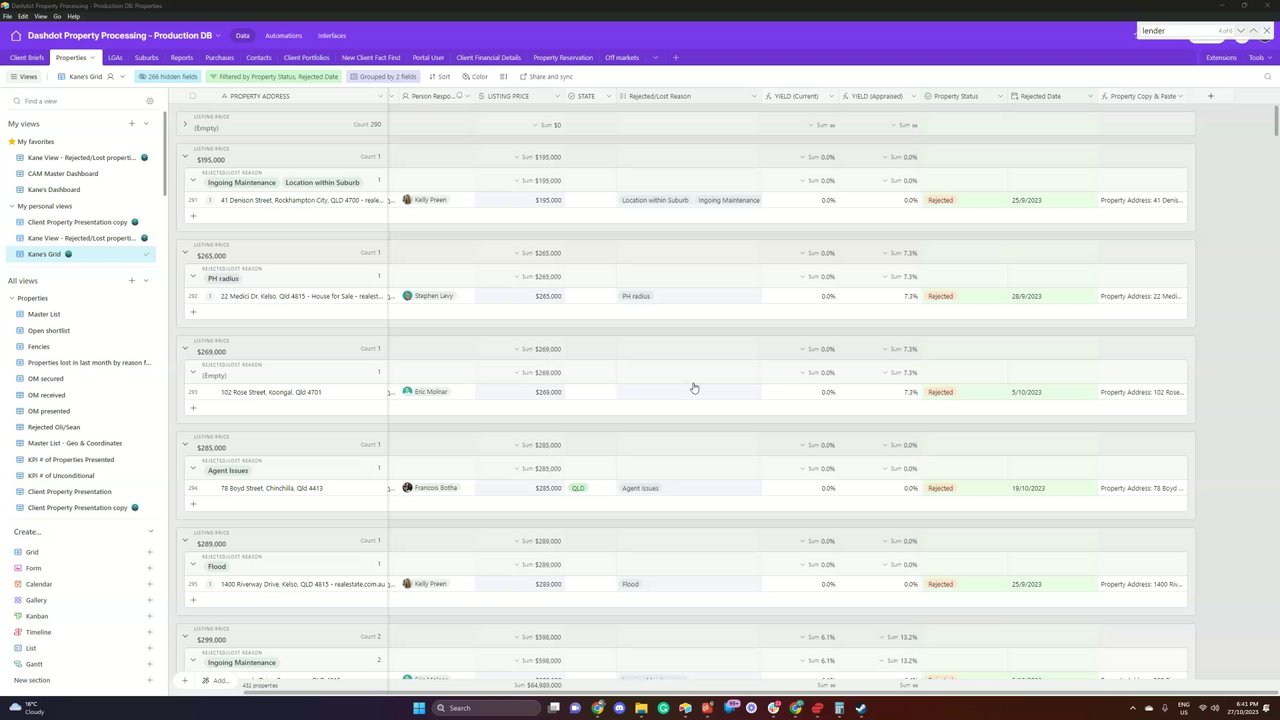Go to the Airtable home icon

coord(15,36)
